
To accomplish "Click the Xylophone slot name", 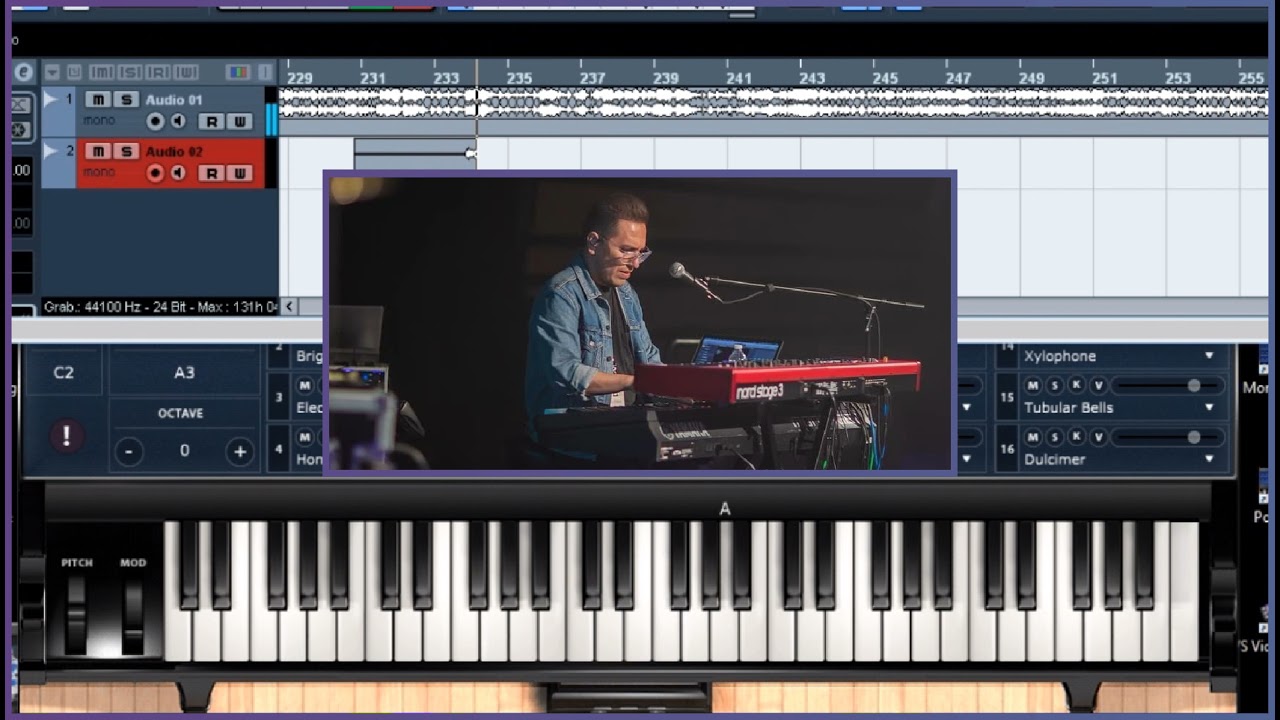I will (x=1060, y=356).
